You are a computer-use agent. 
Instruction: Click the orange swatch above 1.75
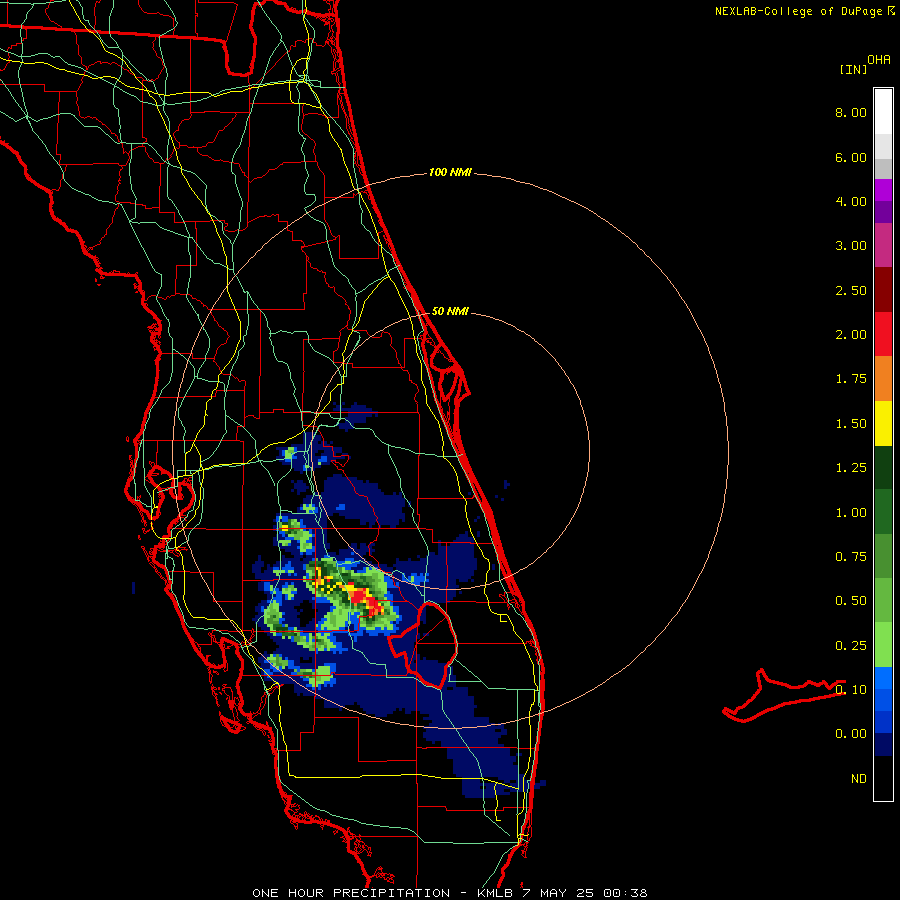[883, 378]
